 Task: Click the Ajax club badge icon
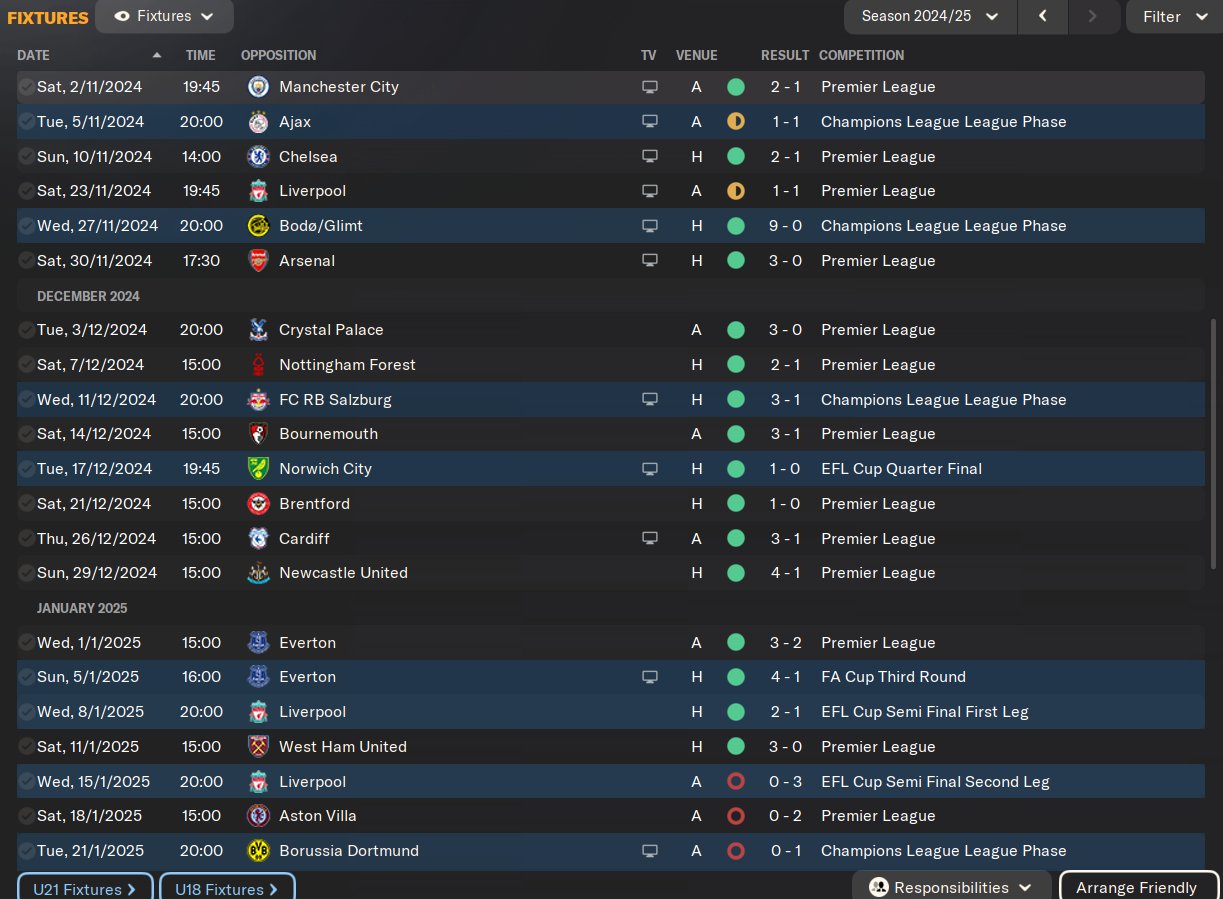(258, 122)
